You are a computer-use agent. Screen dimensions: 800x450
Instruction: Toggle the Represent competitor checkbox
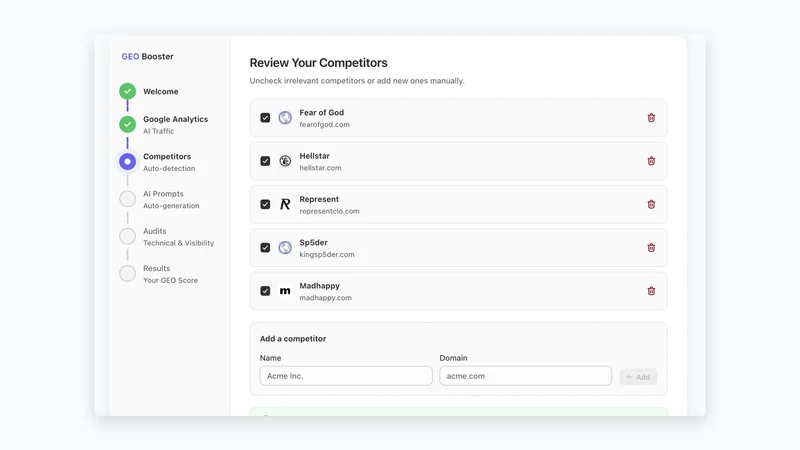(x=265, y=205)
